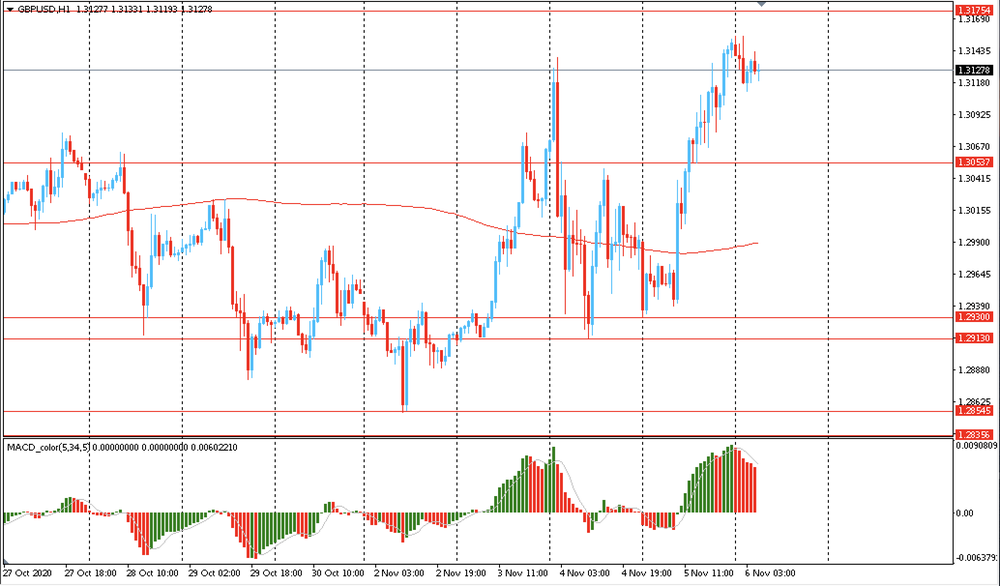Select the red 1.29300 price level label
This screenshot has width=1000, height=586.
point(974,317)
